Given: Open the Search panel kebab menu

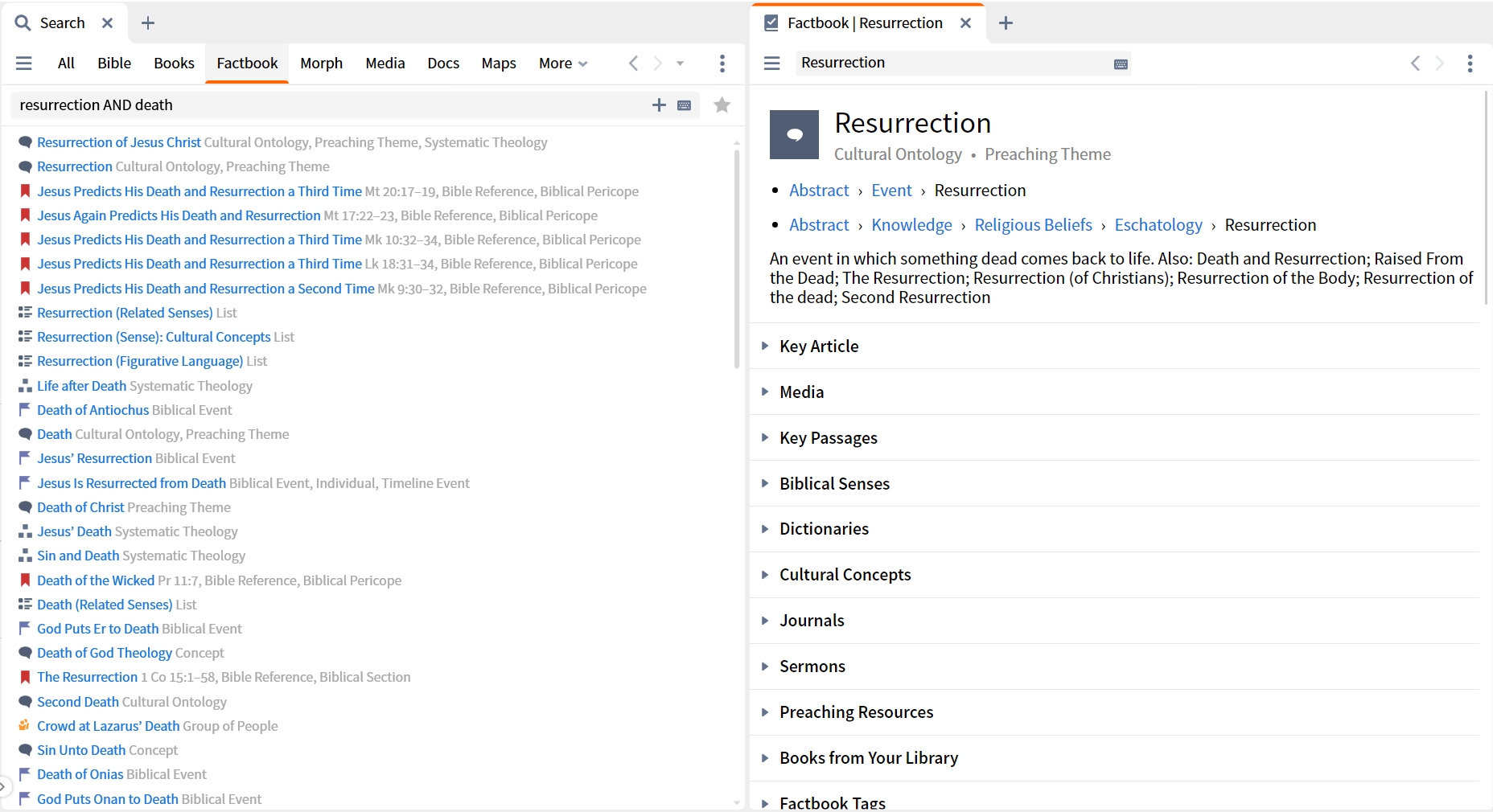Looking at the screenshot, I should coord(722,64).
